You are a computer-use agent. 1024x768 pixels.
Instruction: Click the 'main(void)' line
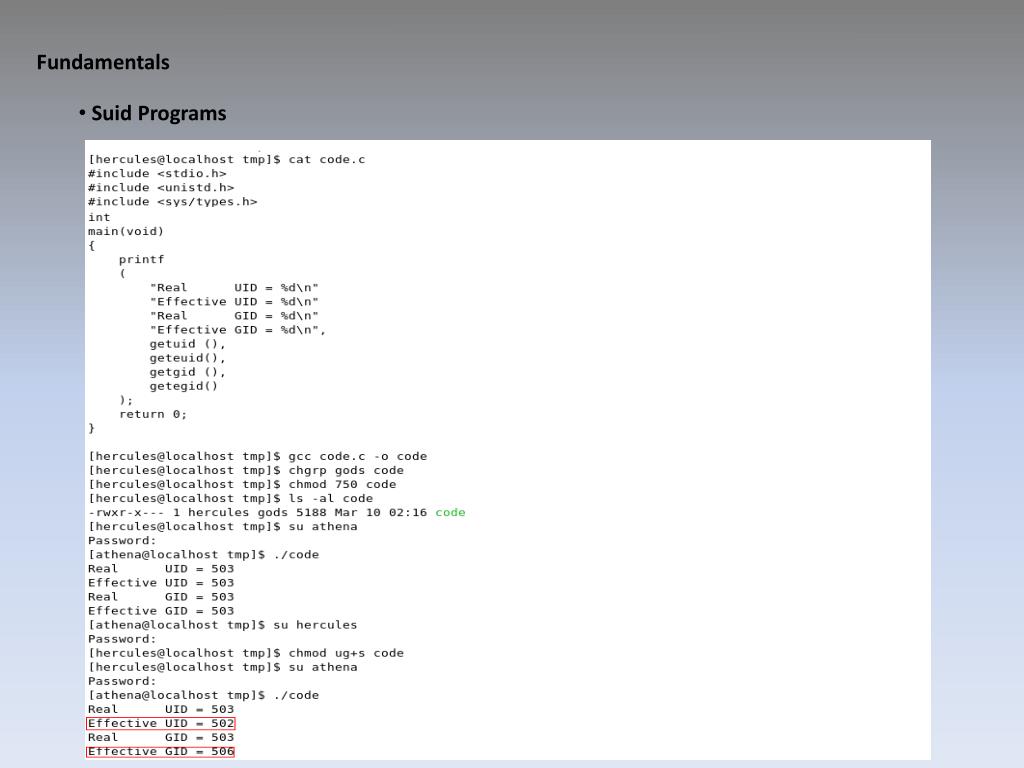click(126, 231)
